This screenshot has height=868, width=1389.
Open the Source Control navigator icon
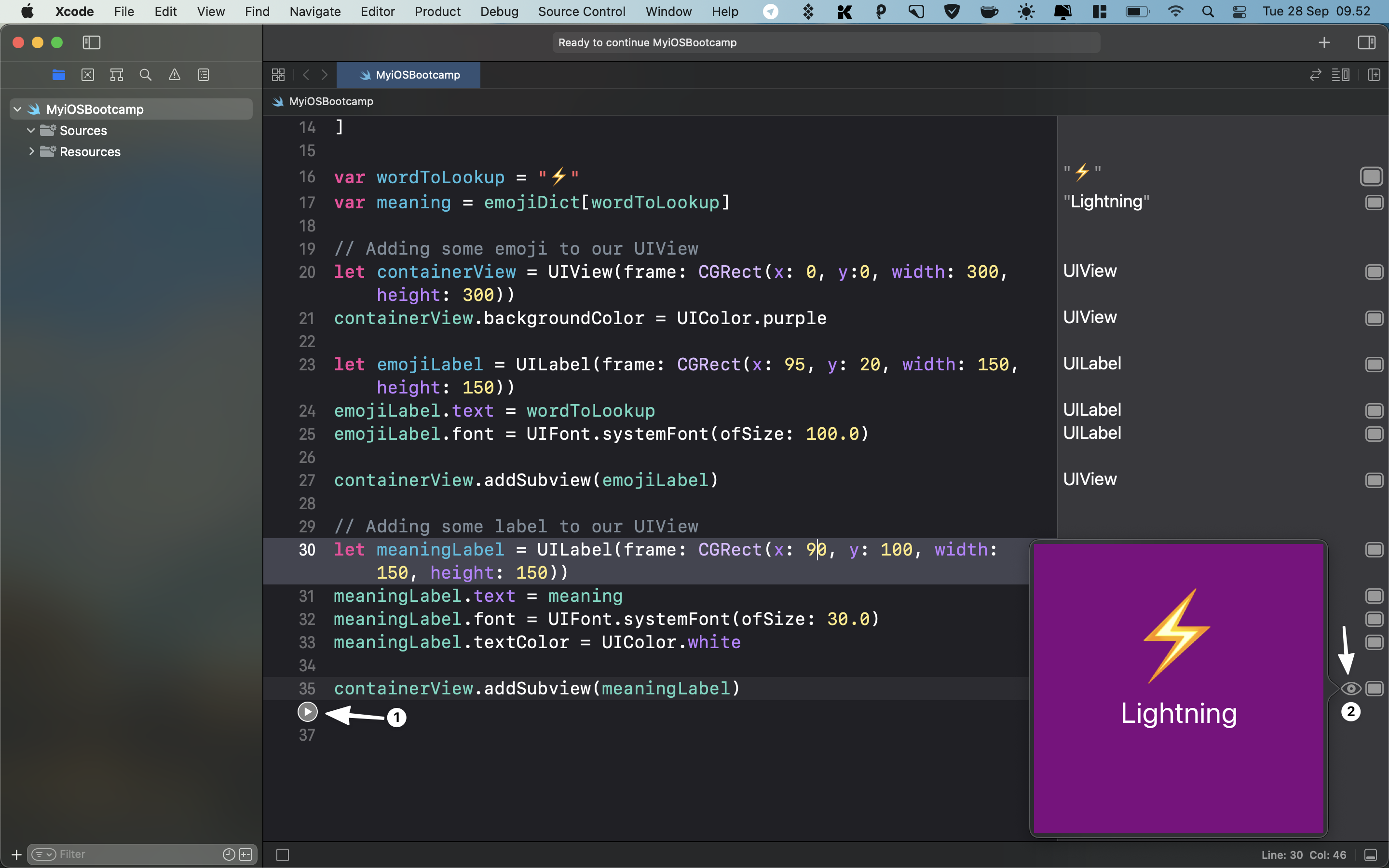88,75
